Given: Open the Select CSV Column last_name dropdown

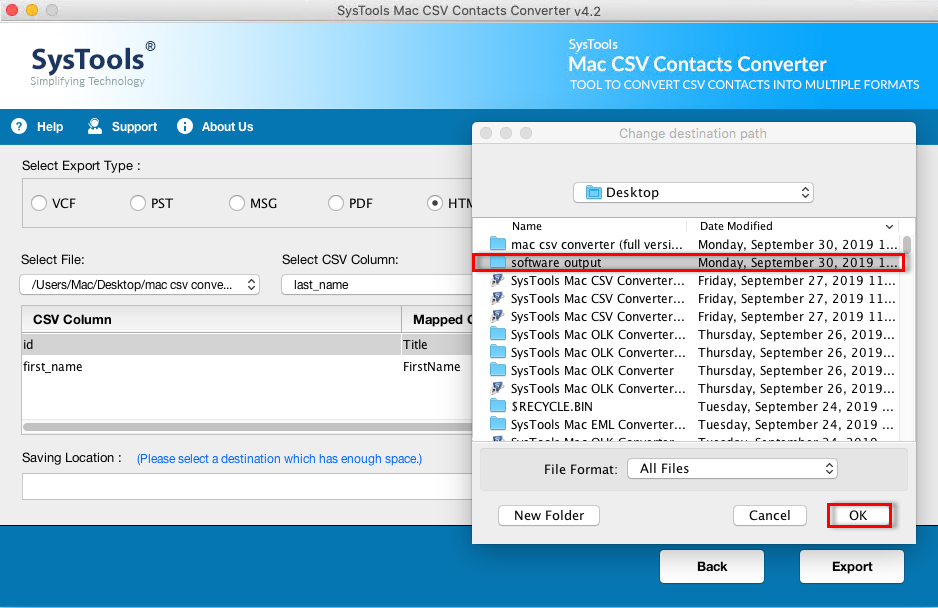Looking at the screenshot, I should pyautogui.click(x=377, y=285).
